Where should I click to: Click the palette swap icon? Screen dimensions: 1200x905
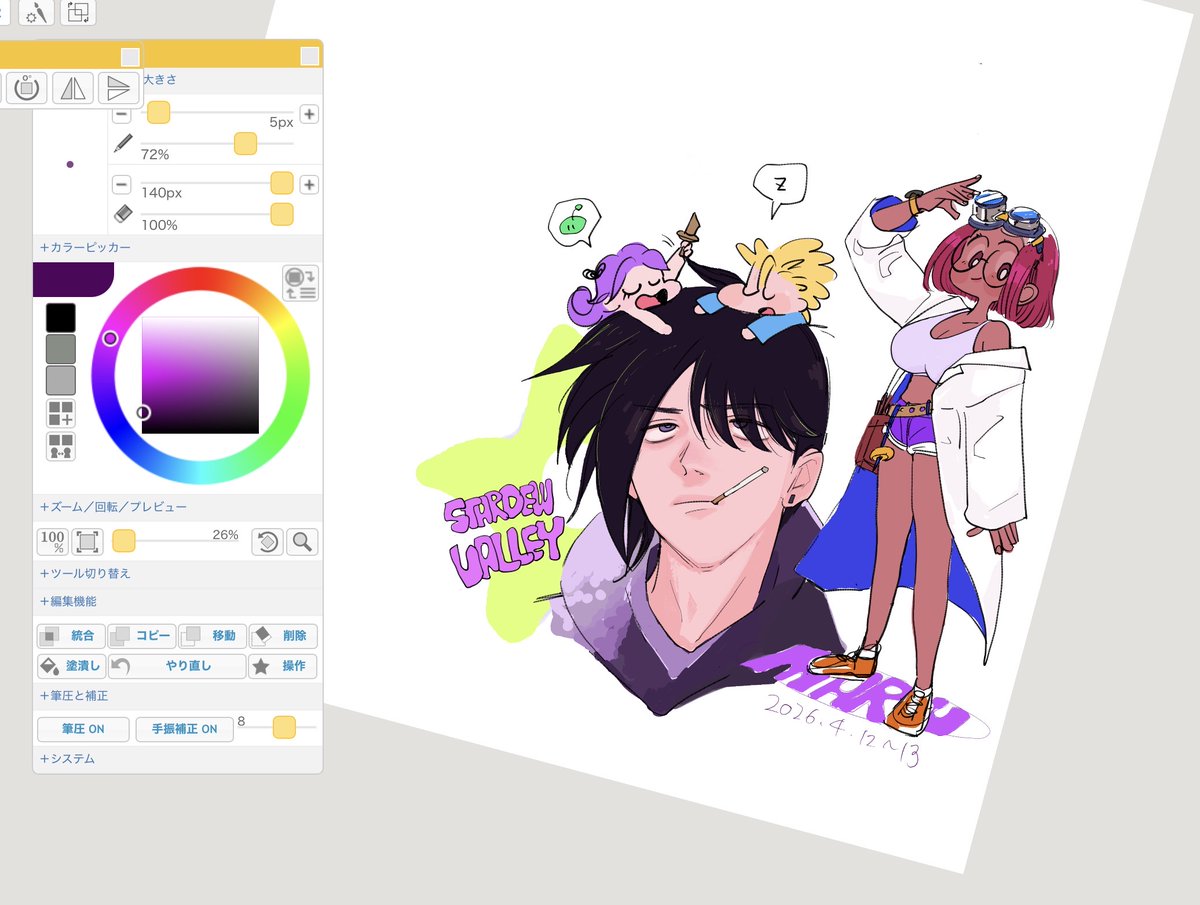[x=61, y=446]
